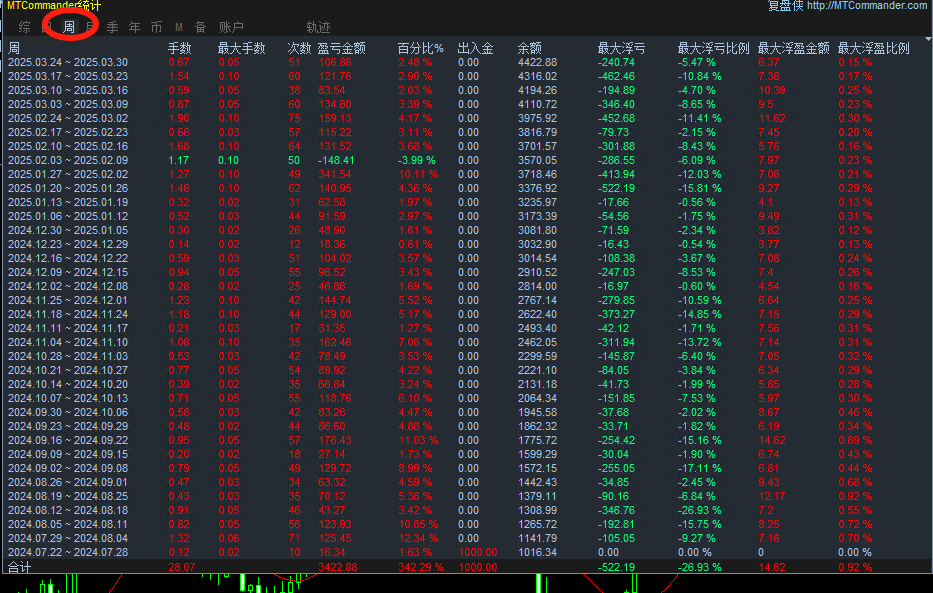Select the circled 周 weekly tab
Image resolution: width=933 pixels, height=593 pixels.
pyautogui.click(x=70, y=27)
